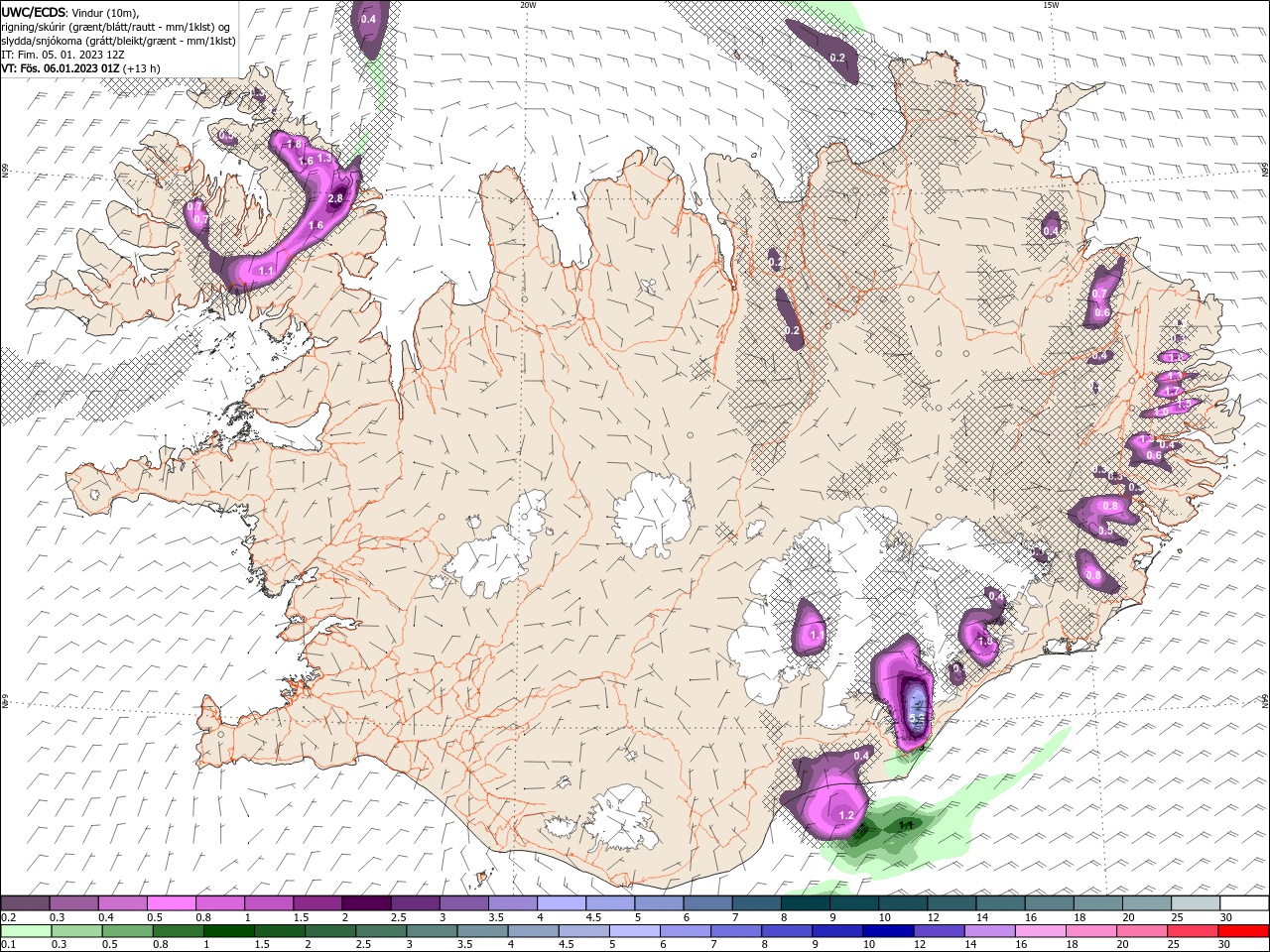1270x952 pixels.
Task: Pick the dark teal 9 swatch in snow legend
Action: click(x=854, y=902)
